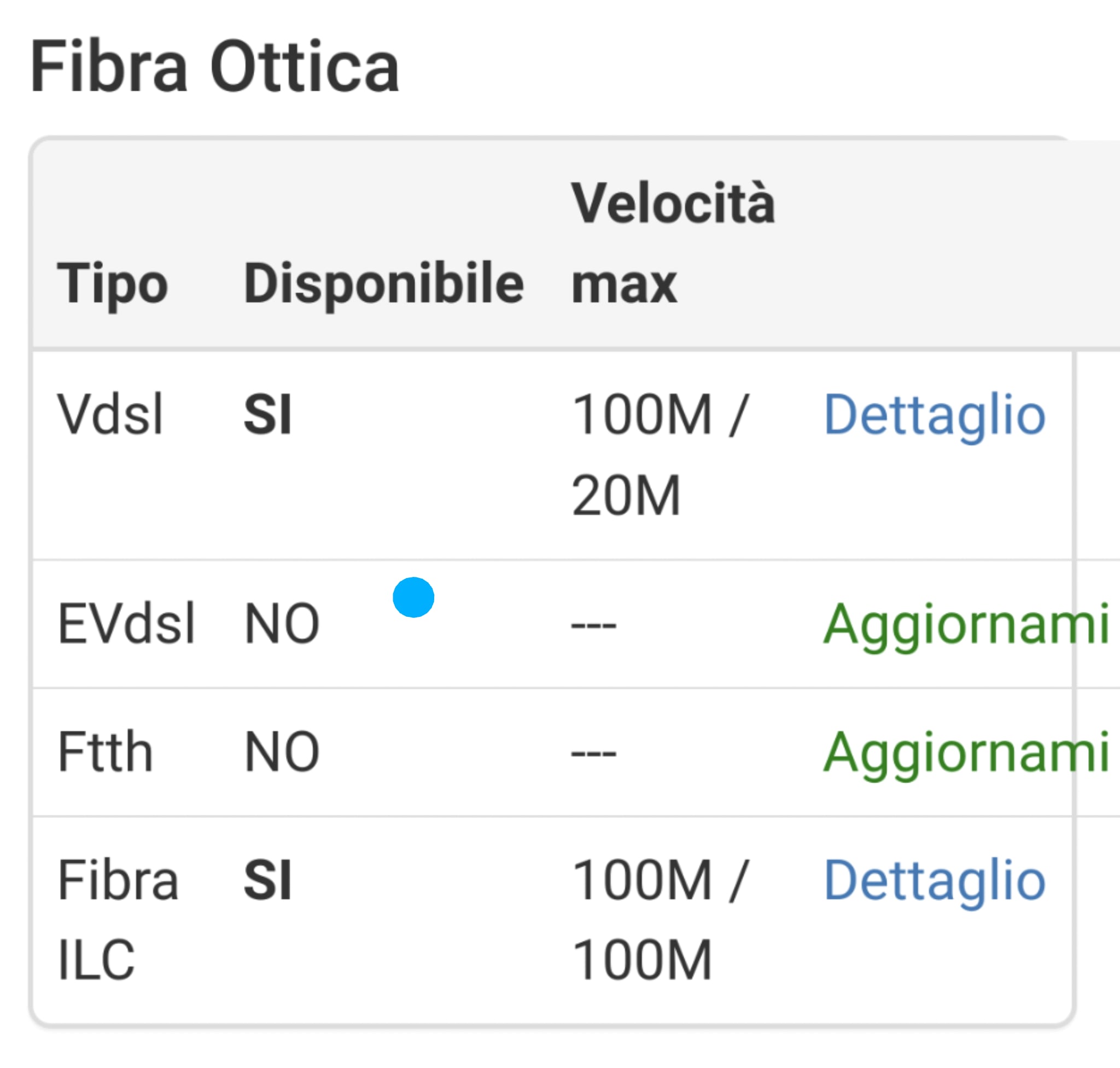Click the Velocità max column header
The width and height of the screenshot is (1120, 1068).
click(x=673, y=244)
